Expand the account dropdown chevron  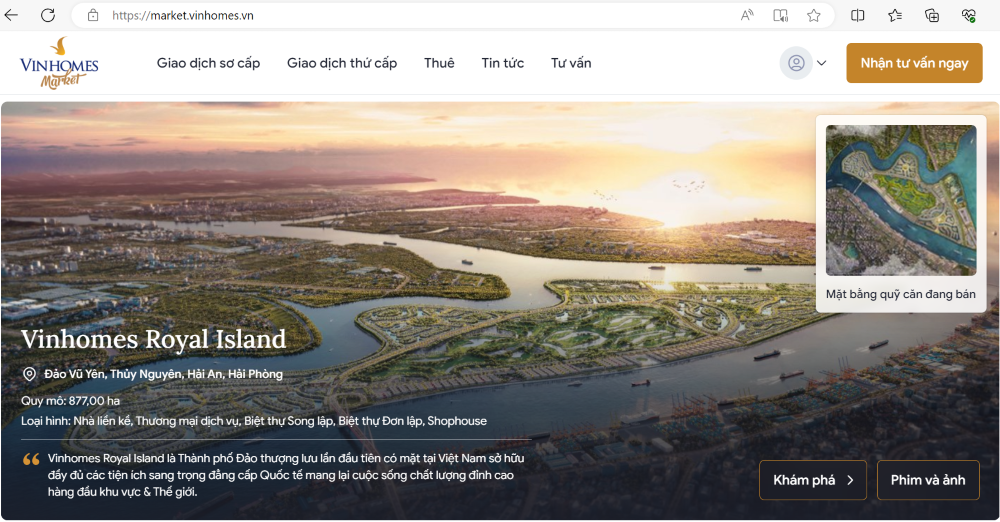pyautogui.click(x=822, y=63)
